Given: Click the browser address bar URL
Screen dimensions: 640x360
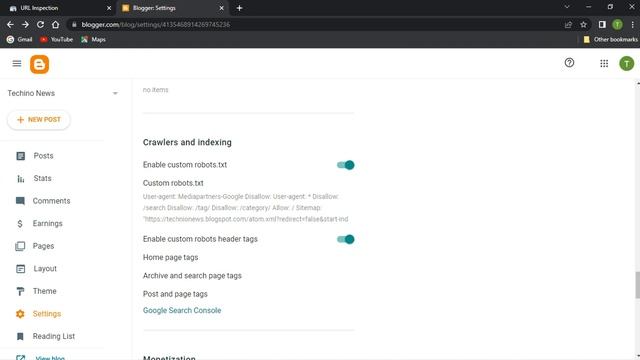Looking at the screenshot, I should [156, 24].
